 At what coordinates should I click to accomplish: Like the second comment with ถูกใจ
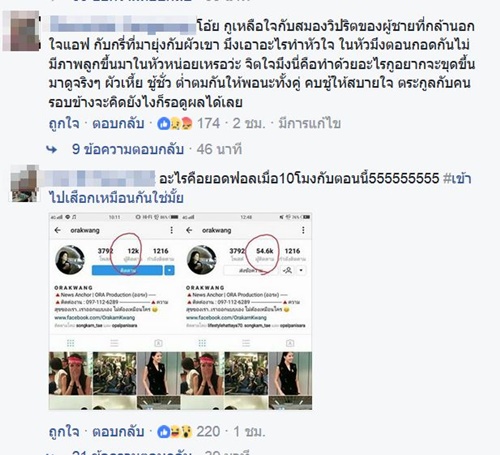64,432
